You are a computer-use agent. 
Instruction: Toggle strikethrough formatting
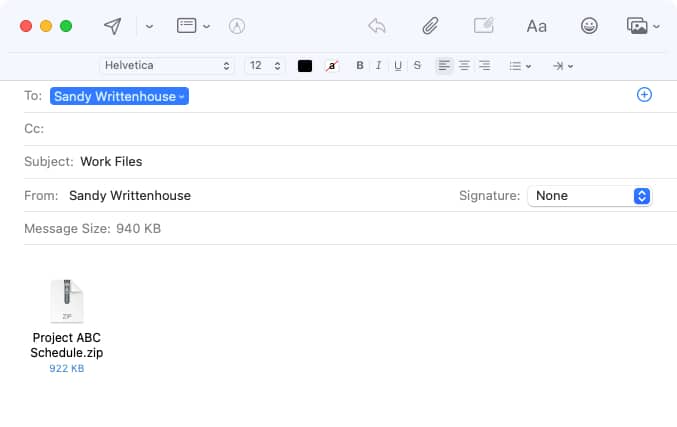tap(417, 66)
